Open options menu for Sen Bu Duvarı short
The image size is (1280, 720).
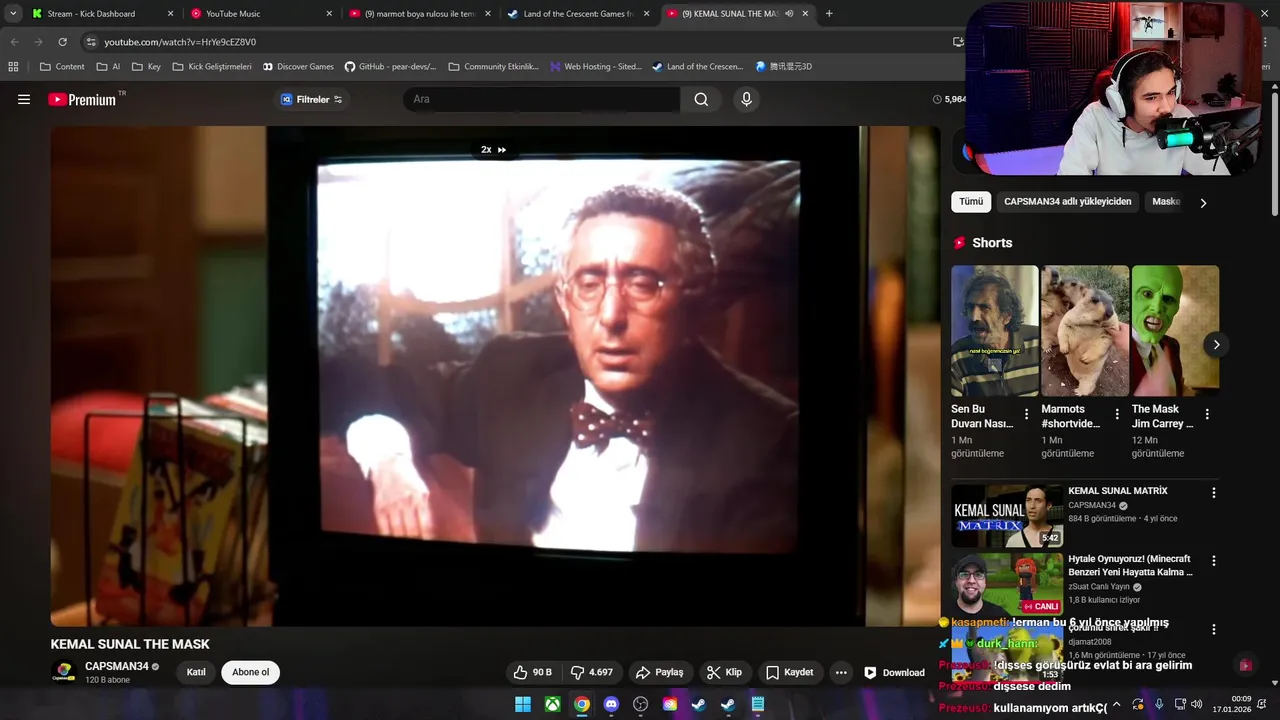[x=1026, y=414]
